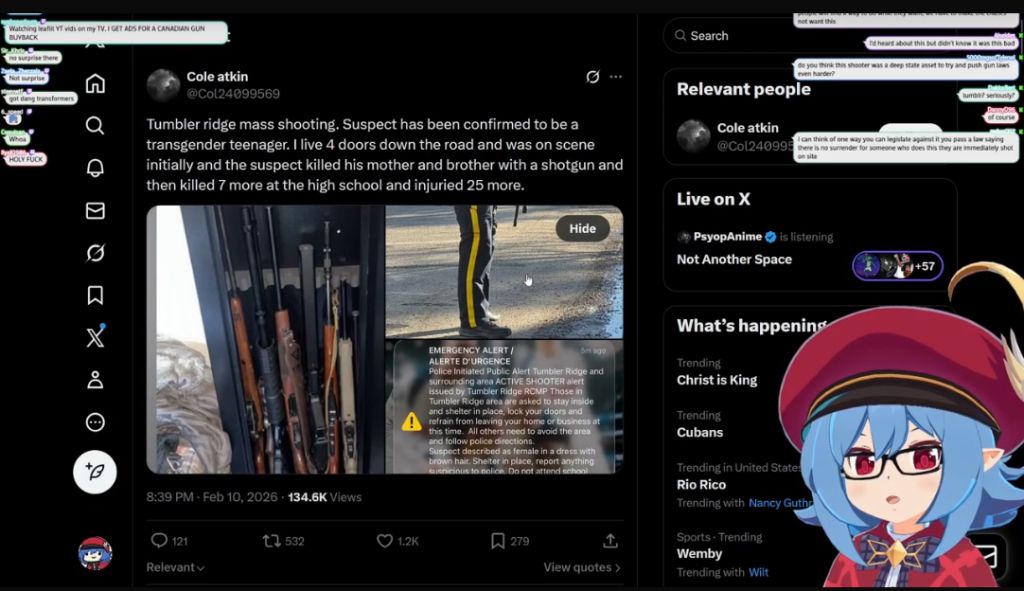Open the Notifications bell icon
1024x591 pixels.
[x=95, y=168]
